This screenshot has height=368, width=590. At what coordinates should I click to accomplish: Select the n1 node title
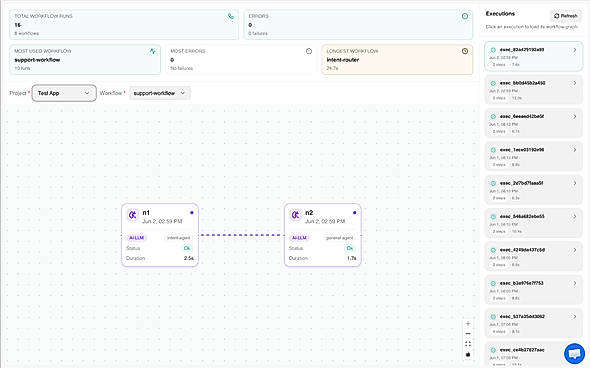(146, 213)
